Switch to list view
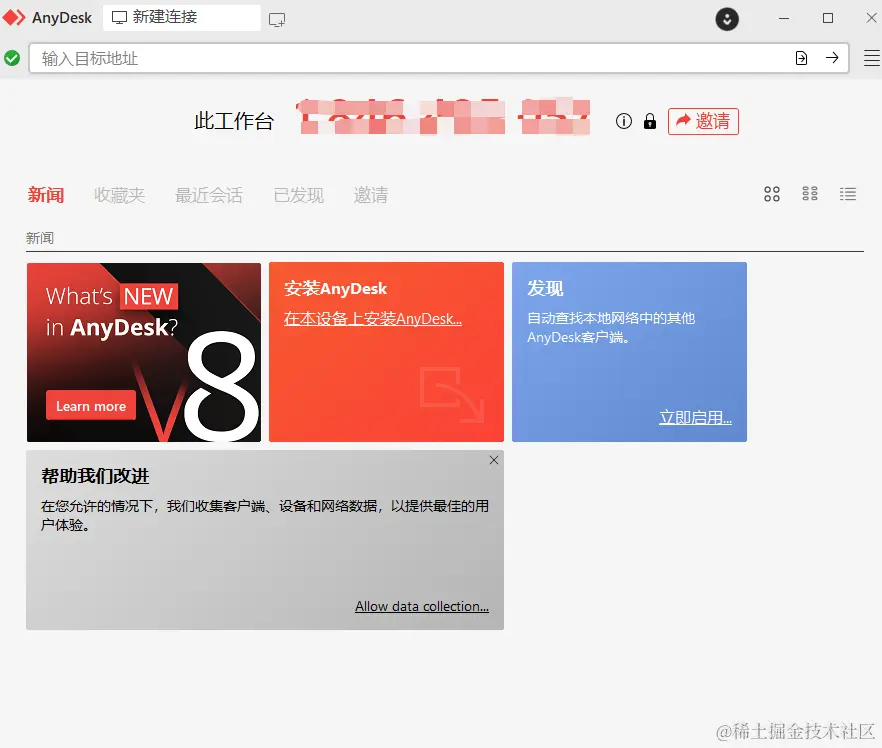The width and height of the screenshot is (882, 748). 848,194
